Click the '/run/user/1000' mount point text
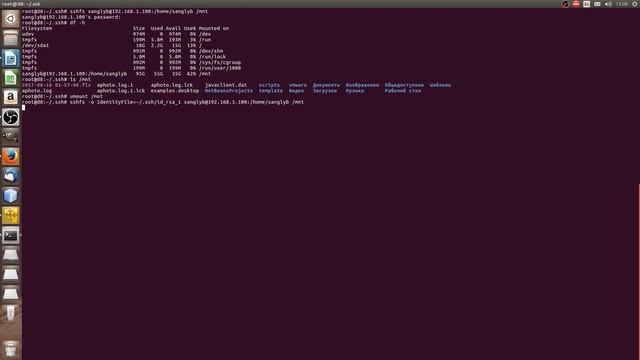This screenshot has height=360, width=640. coord(220,69)
